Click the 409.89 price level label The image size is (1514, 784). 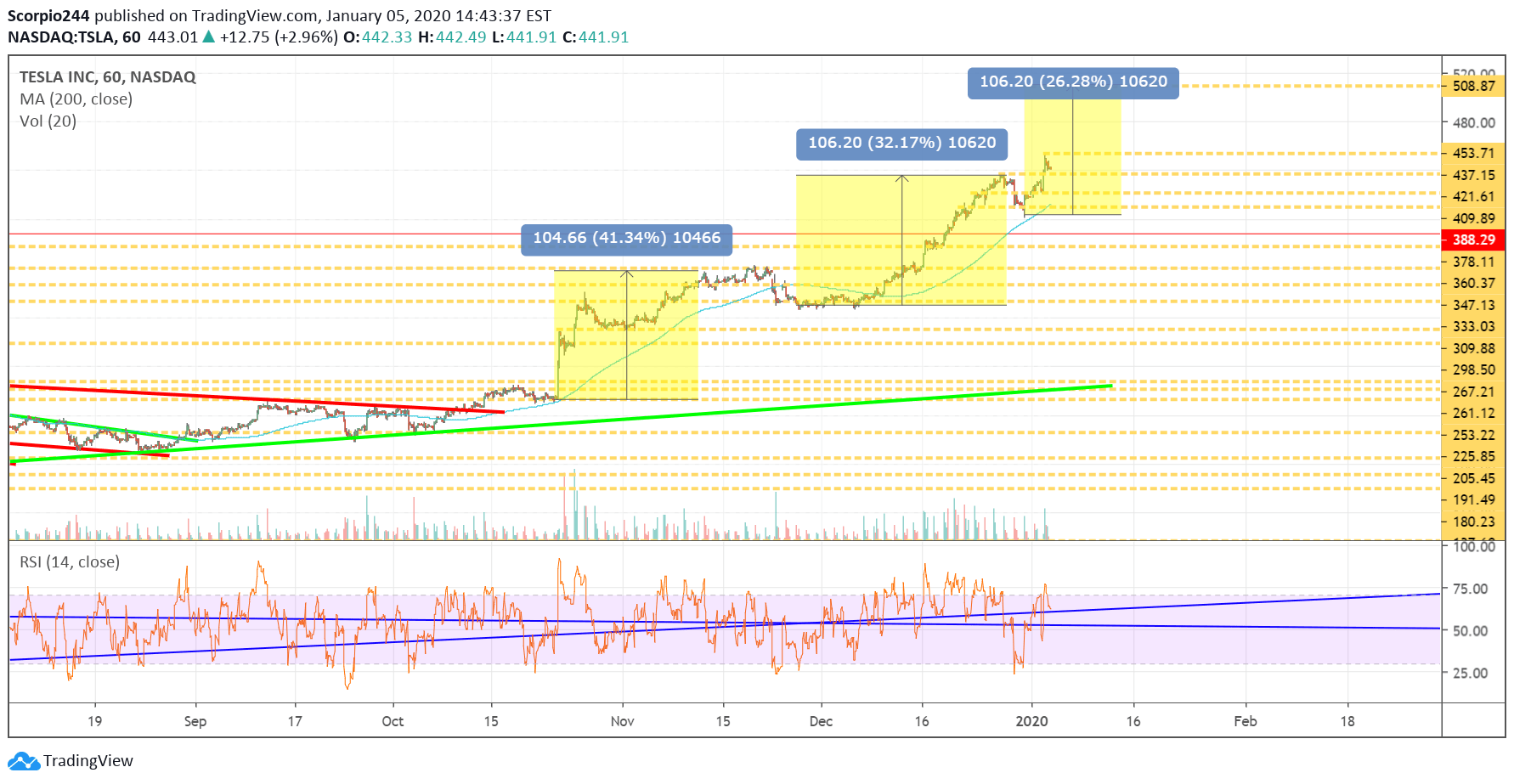pyautogui.click(x=1473, y=218)
